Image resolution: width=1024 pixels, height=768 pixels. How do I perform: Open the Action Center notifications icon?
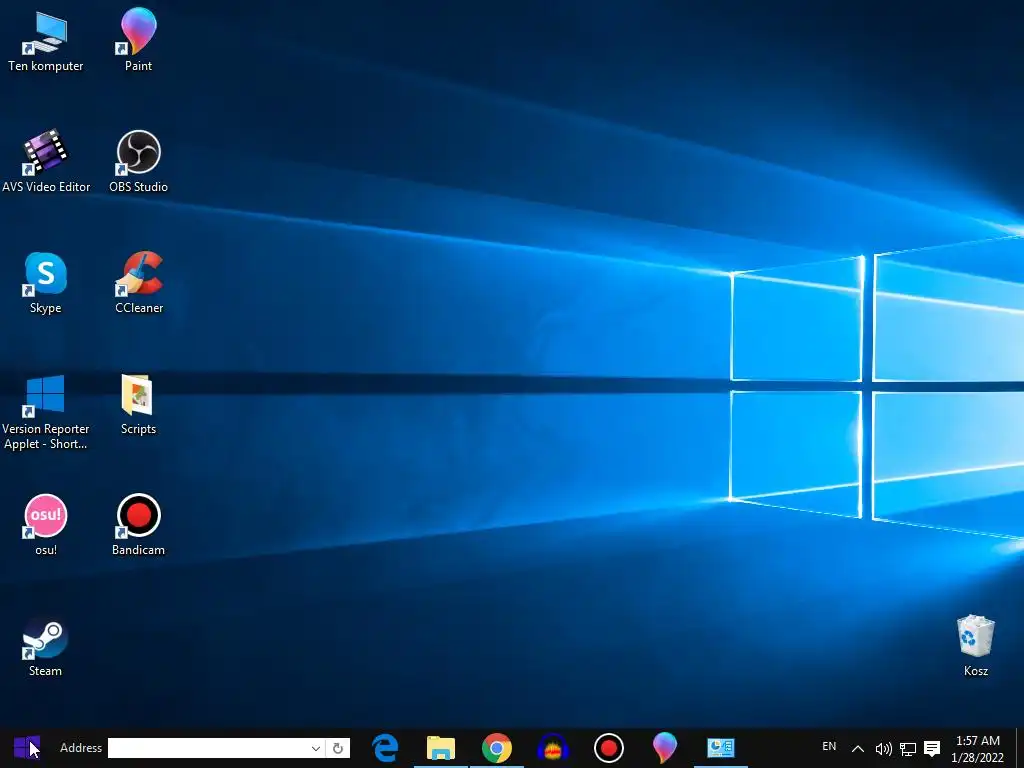[x=932, y=748]
